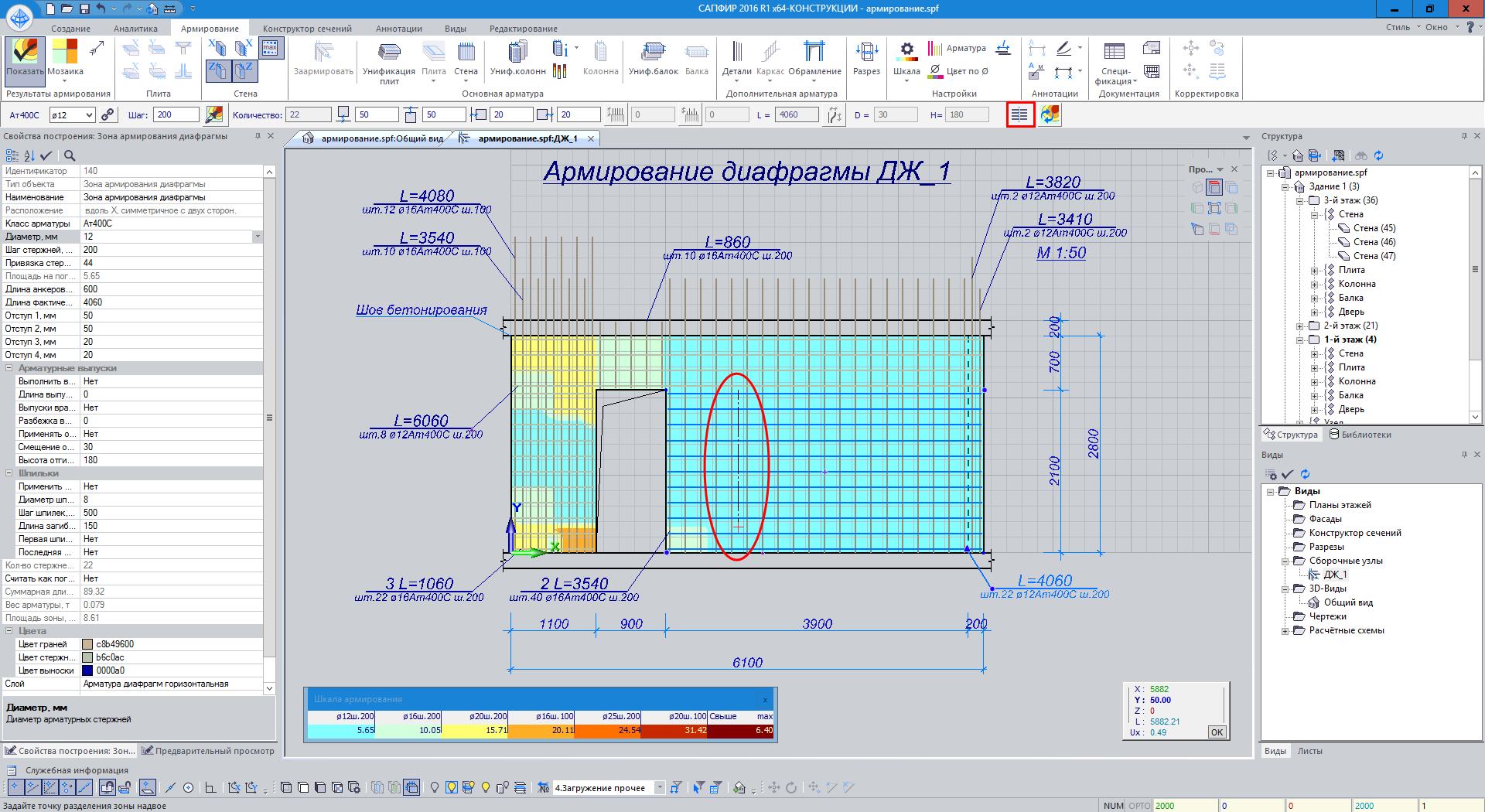1485x812 pixels.
Task: Collapse the Цвета property group
Action: (9, 631)
